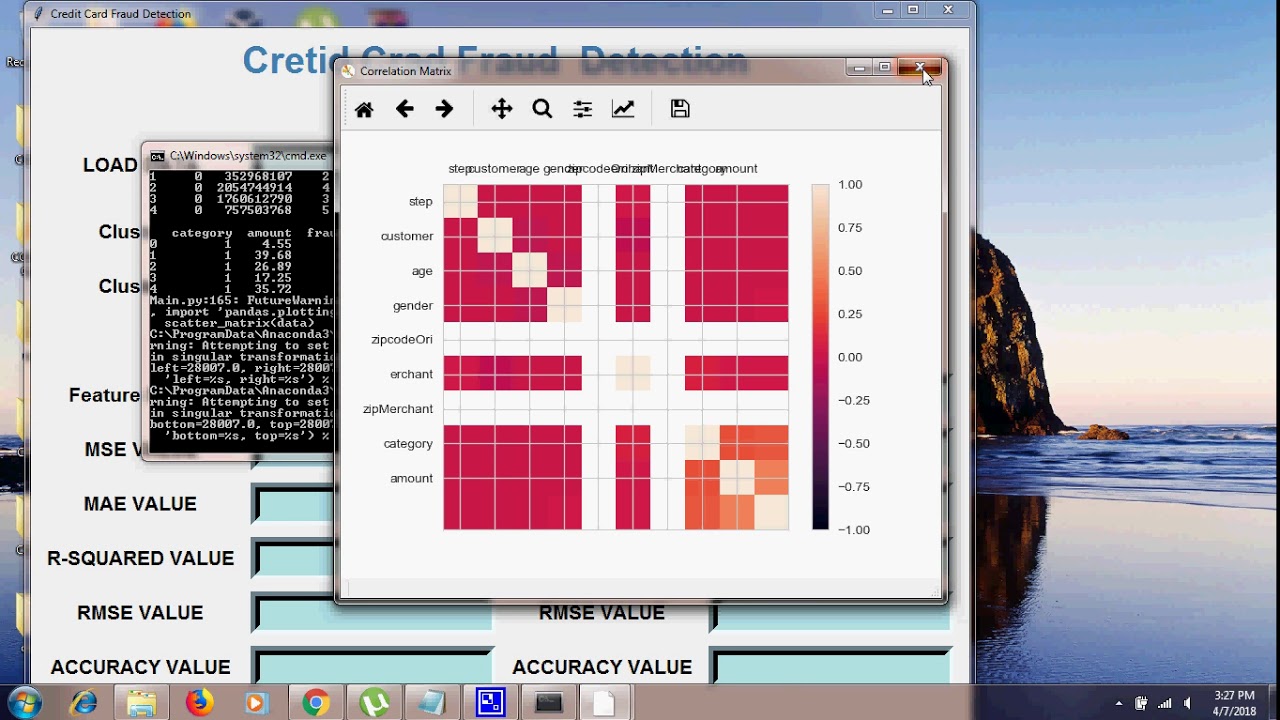This screenshot has width=1280, height=720.
Task: Open the Edit axis and curve parameters icon
Action: click(623, 109)
